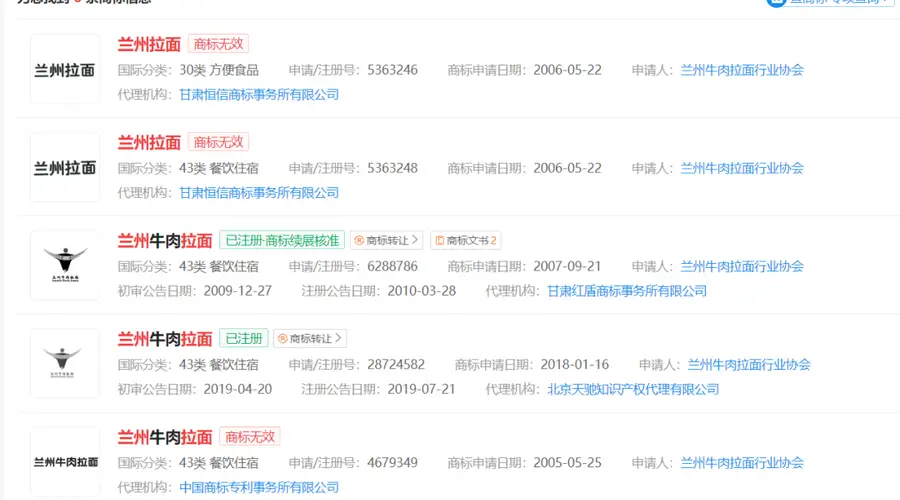
Task: Click chevron arrow on 商标转让 in 28724582 row
Action: (x=338, y=338)
